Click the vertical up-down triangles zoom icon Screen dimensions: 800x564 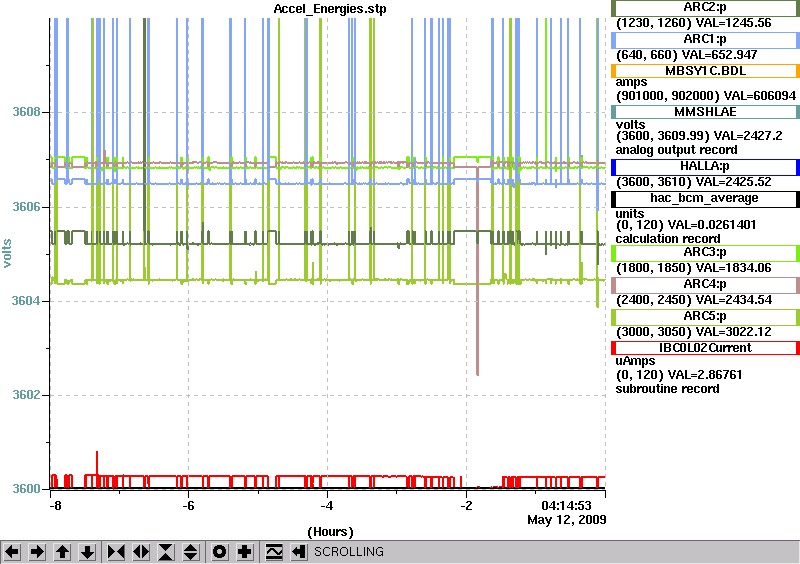[x=191, y=552]
